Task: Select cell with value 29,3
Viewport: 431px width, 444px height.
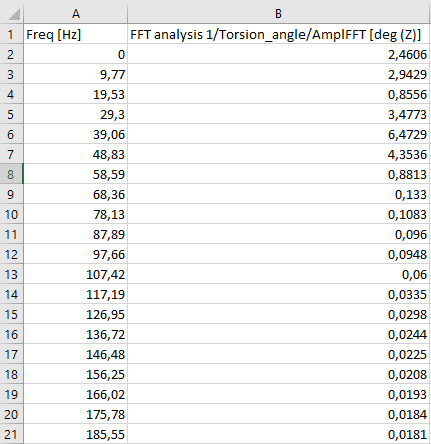Action: tap(76, 114)
